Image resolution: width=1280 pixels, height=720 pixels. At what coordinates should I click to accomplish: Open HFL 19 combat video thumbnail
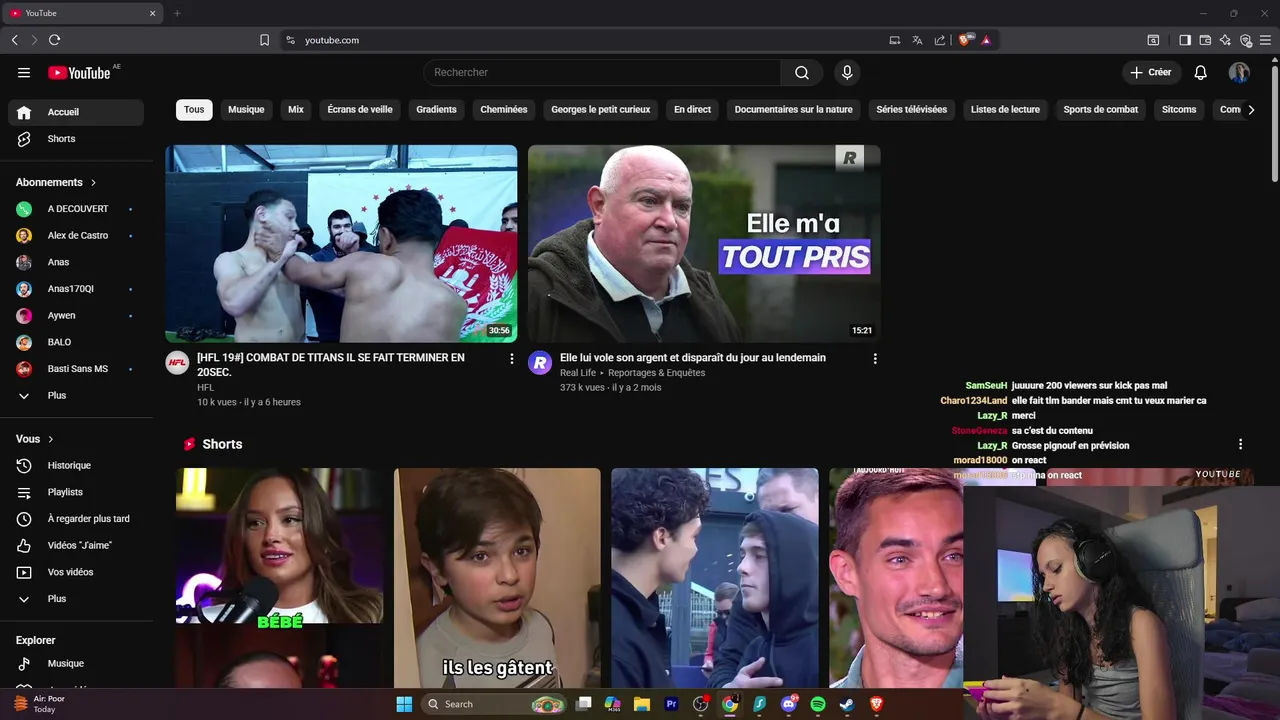click(x=341, y=244)
